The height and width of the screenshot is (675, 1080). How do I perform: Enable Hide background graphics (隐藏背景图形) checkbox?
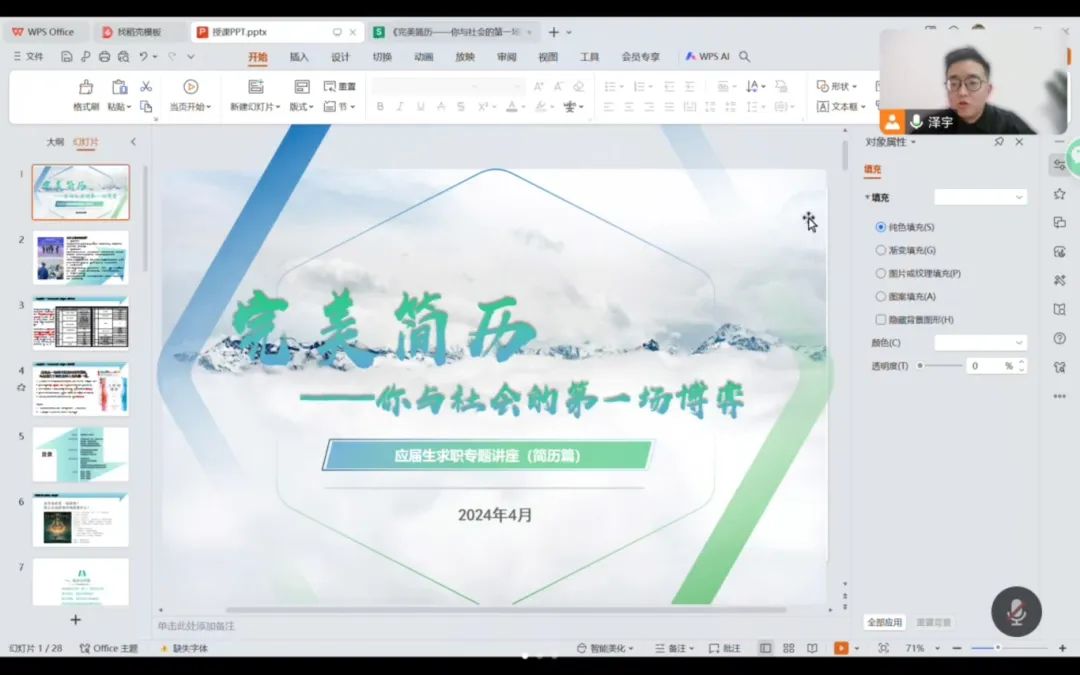tap(881, 320)
